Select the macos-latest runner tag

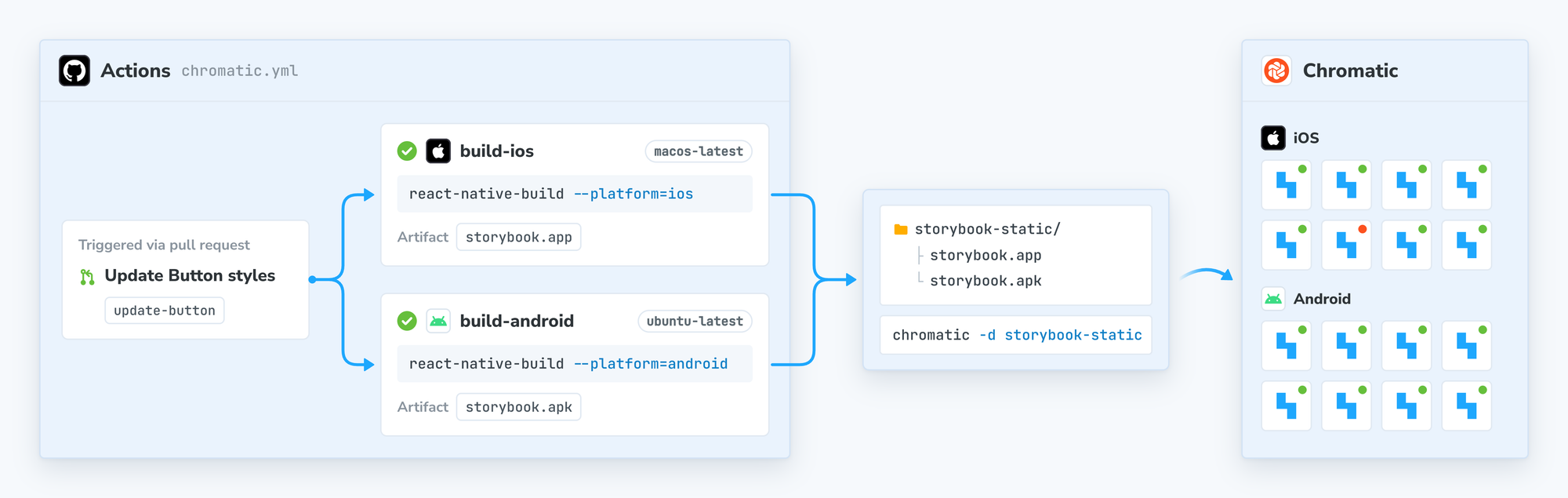(x=699, y=151)
